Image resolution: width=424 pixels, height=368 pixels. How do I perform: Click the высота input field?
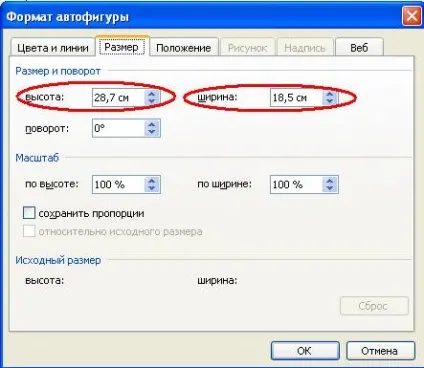[x=119, y=97]
